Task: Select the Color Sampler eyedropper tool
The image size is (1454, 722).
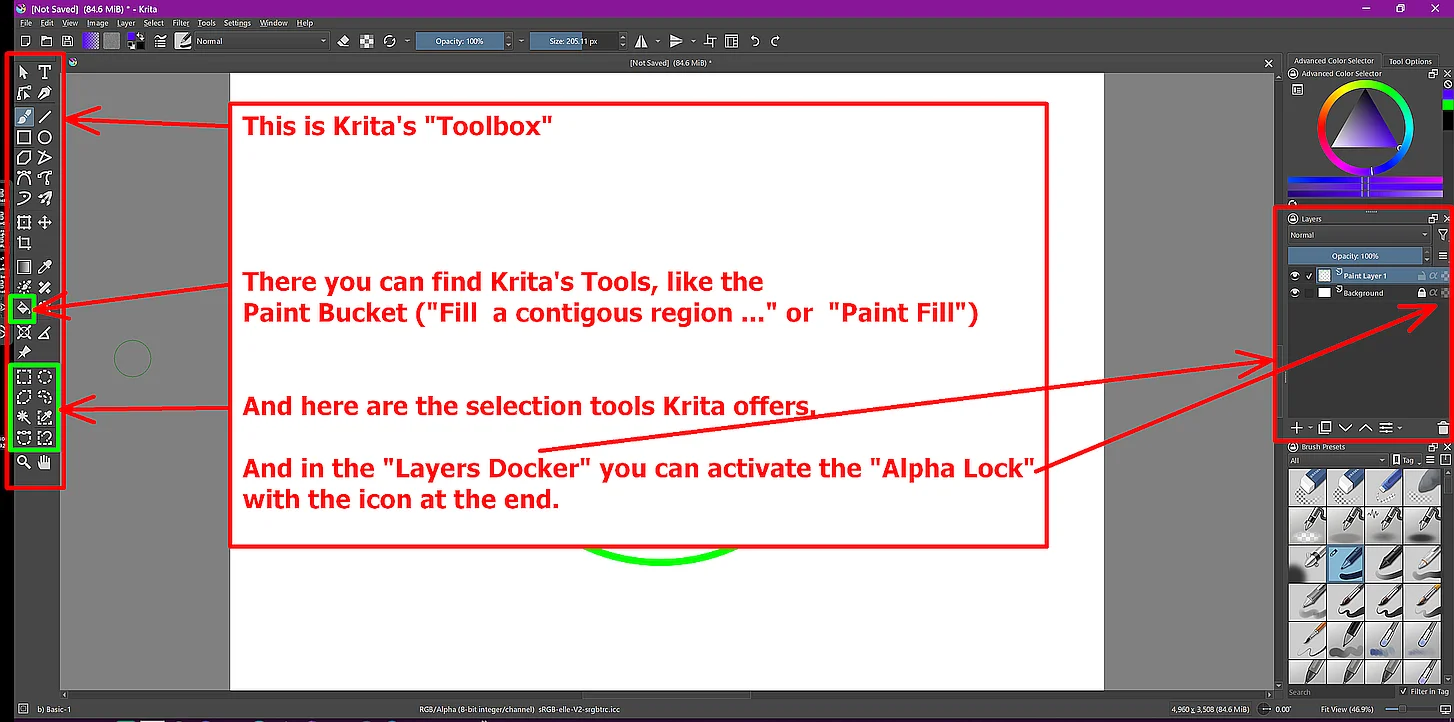Action: click(x=45, y=267)
